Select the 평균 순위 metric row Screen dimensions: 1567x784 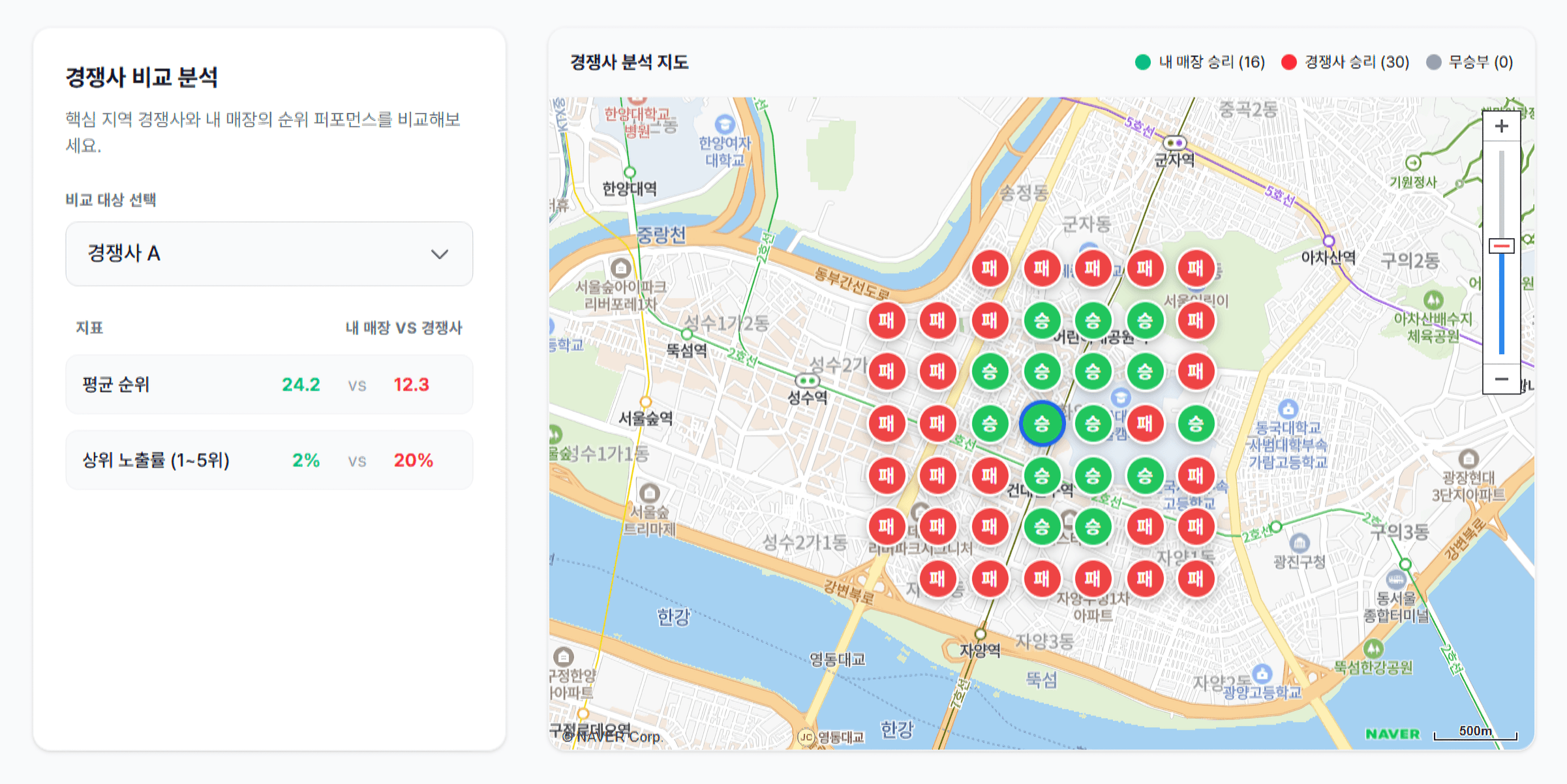coord(269,385)
